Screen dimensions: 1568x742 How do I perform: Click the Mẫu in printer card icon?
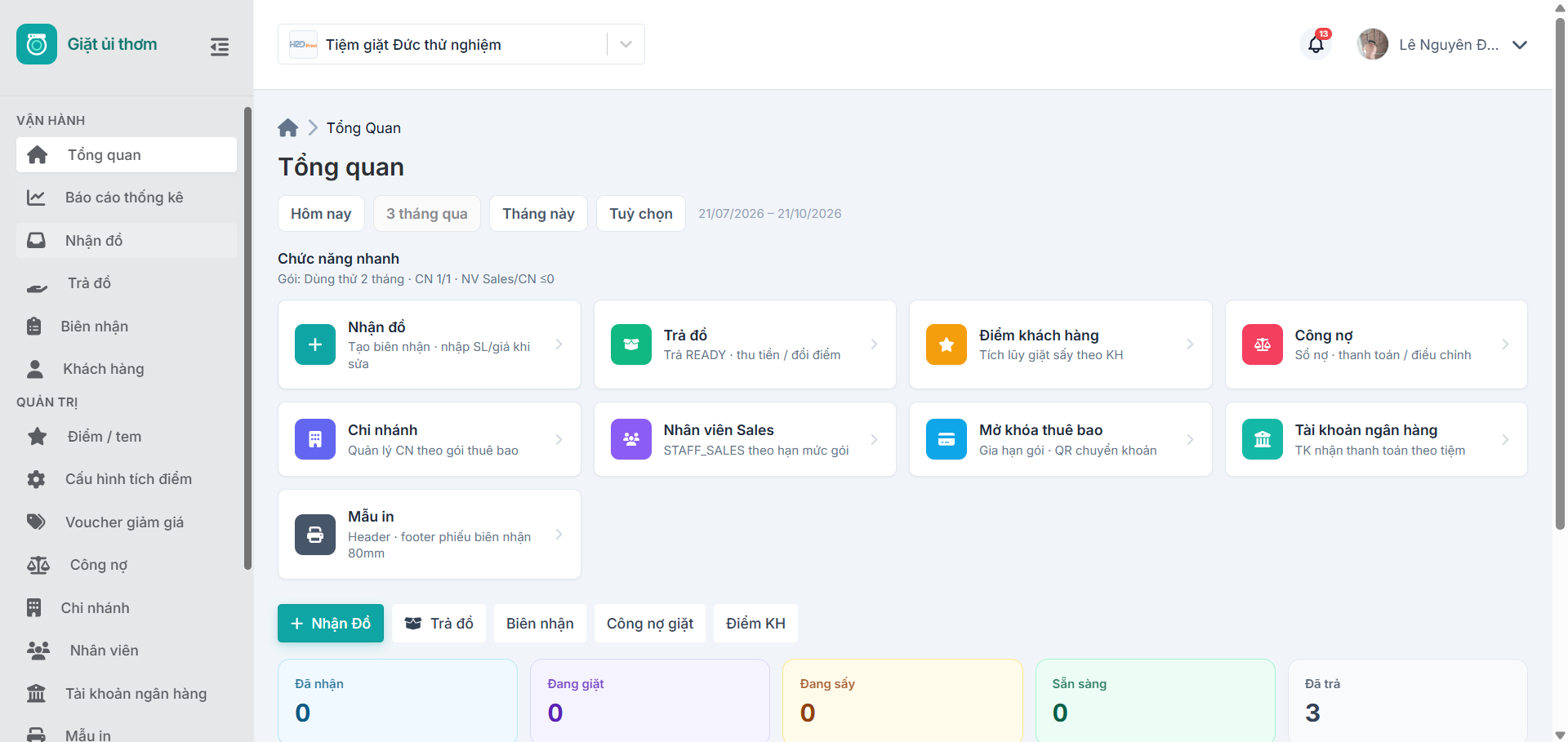tap(315, 535)
